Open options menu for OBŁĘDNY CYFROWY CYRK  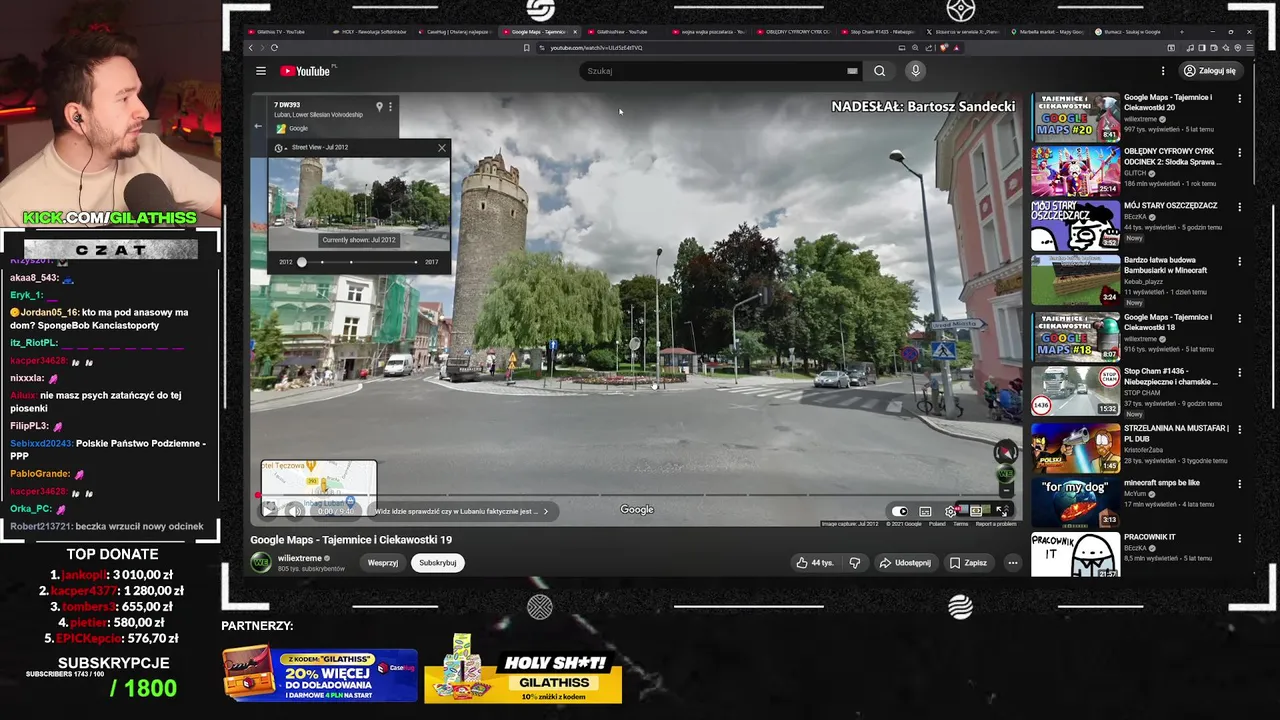tap(1239, 153)
